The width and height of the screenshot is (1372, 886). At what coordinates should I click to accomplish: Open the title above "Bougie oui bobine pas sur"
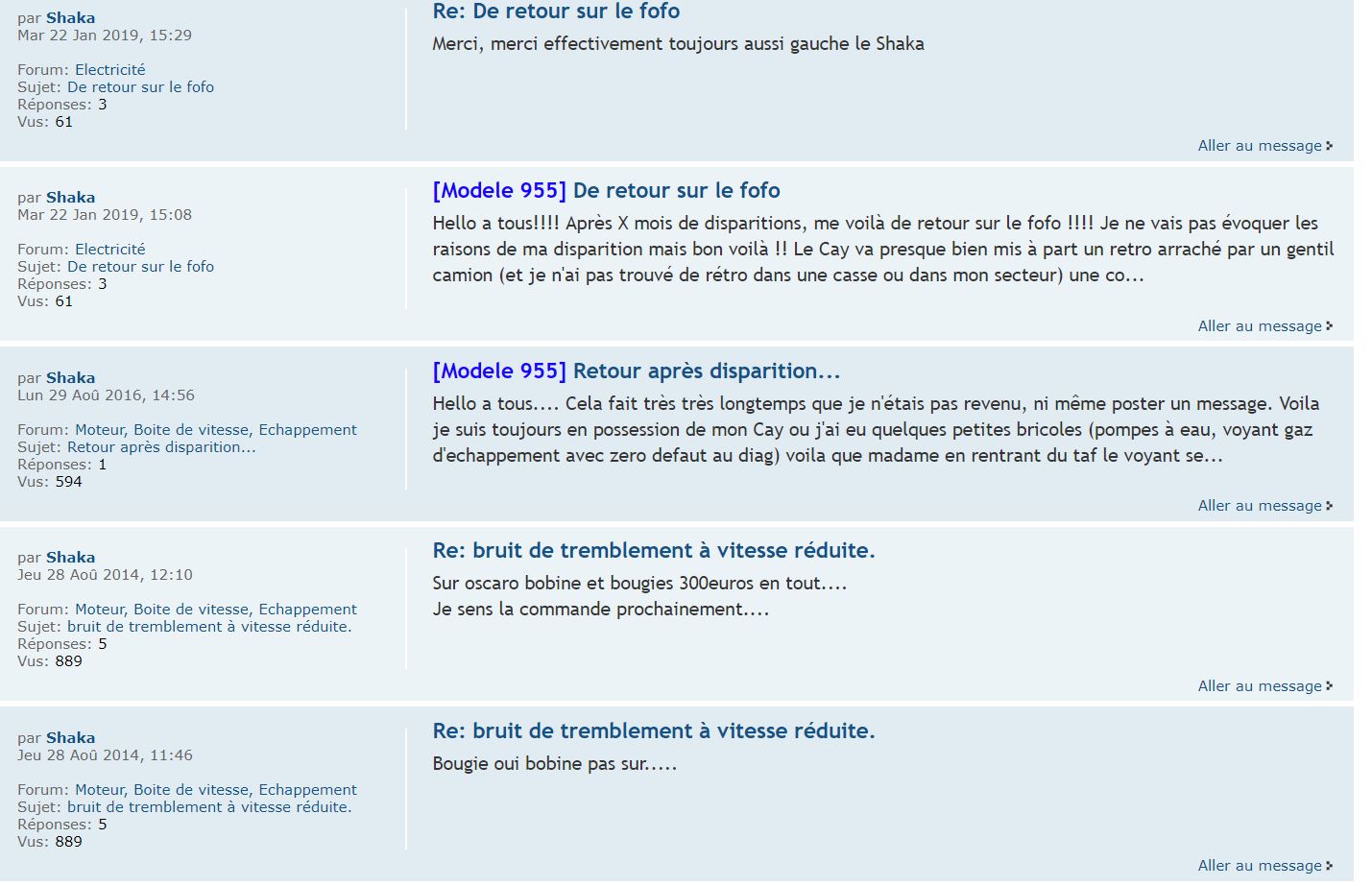[654, 731]
